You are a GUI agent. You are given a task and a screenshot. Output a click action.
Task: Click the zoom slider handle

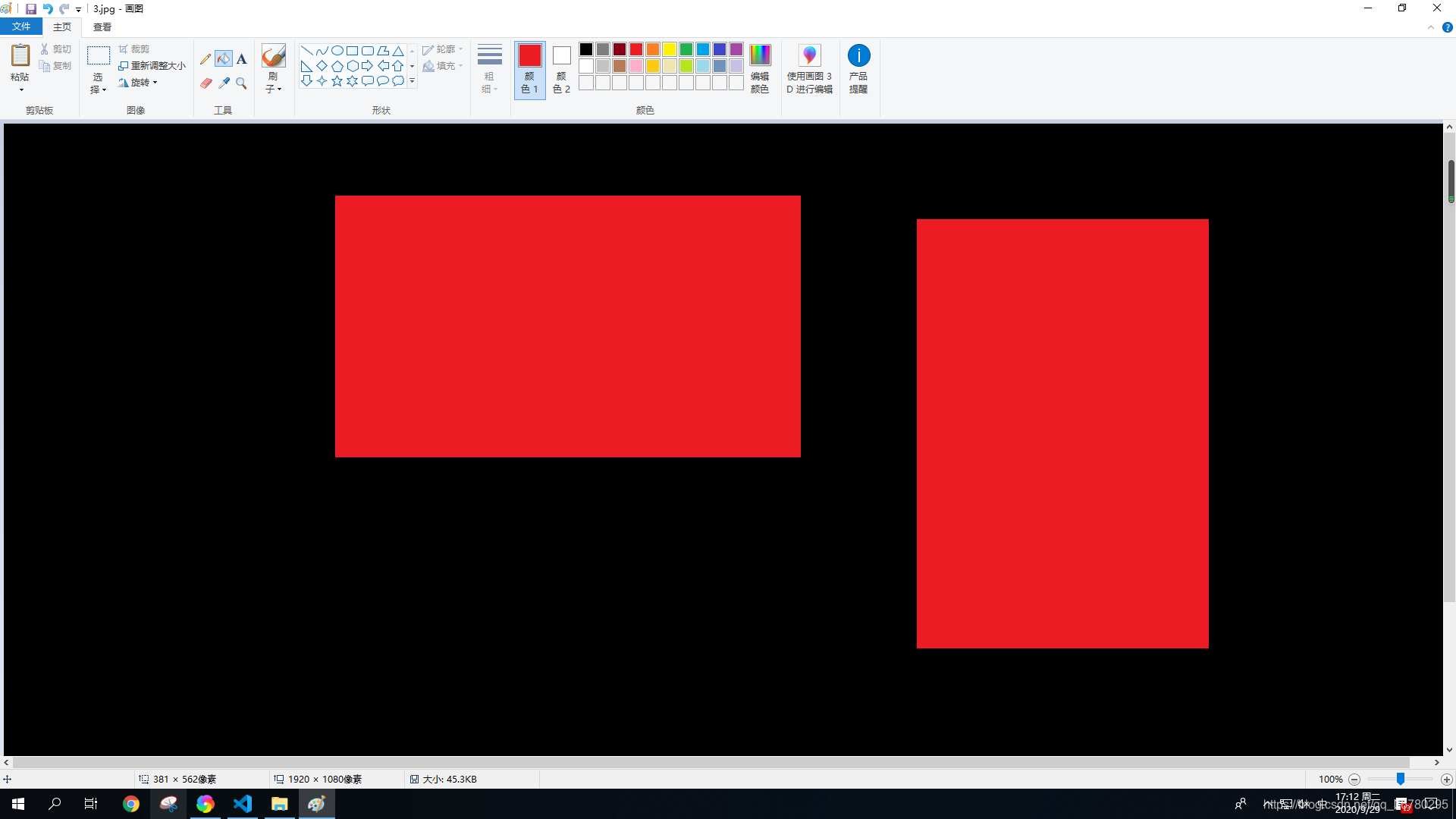coord(1401,780)
